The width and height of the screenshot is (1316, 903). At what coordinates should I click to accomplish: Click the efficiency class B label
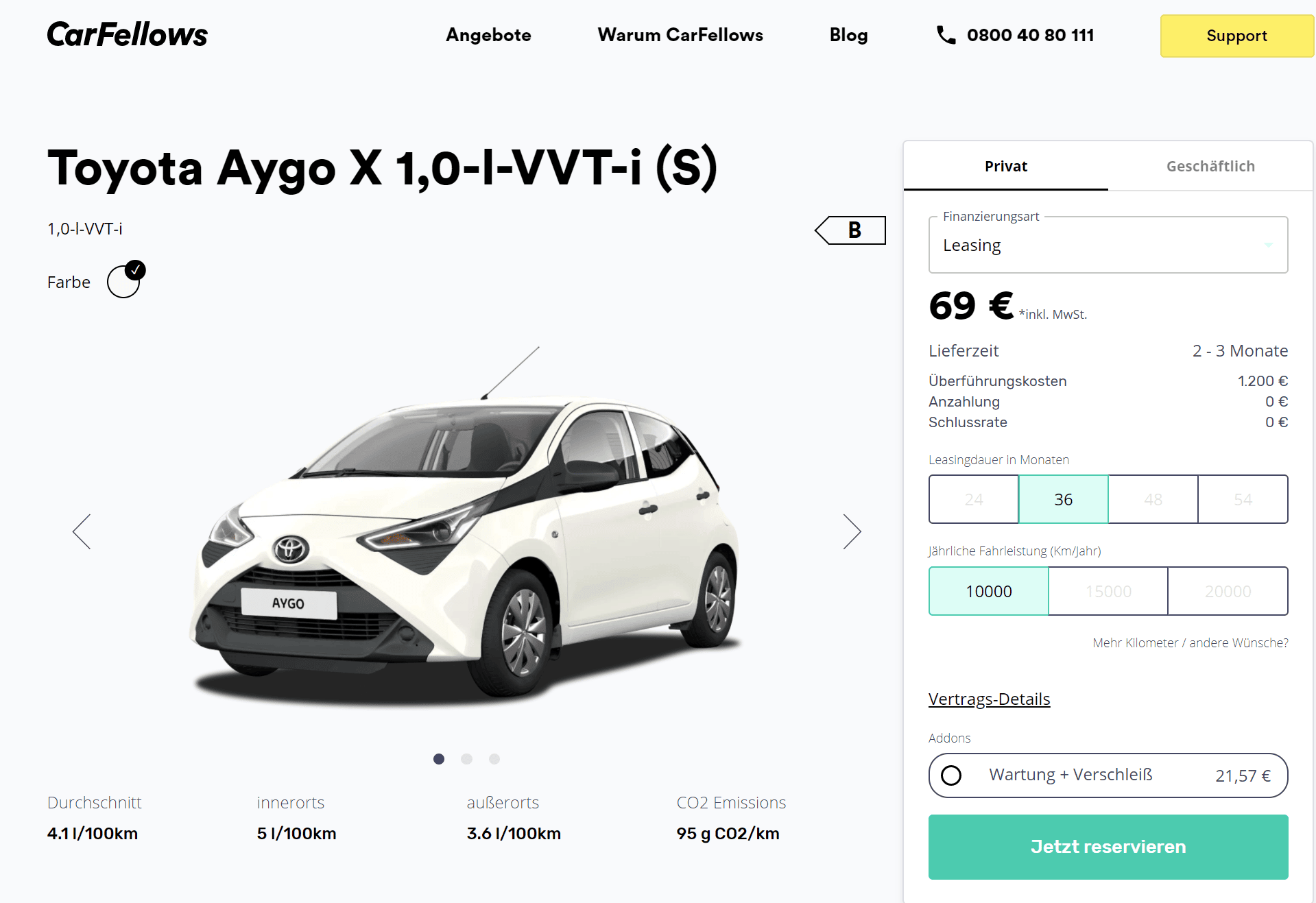(850, 230)
